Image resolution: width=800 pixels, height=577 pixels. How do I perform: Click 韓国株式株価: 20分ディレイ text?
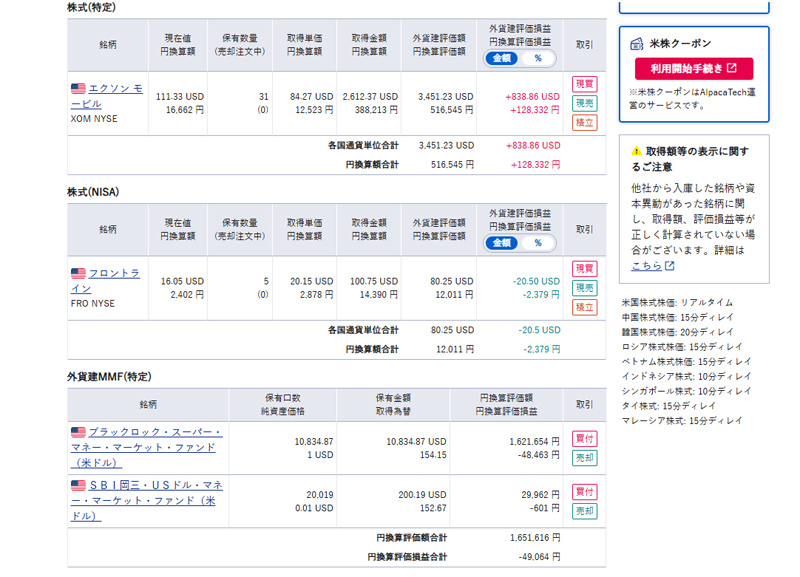pyautogui.click(x=677, y=332)
